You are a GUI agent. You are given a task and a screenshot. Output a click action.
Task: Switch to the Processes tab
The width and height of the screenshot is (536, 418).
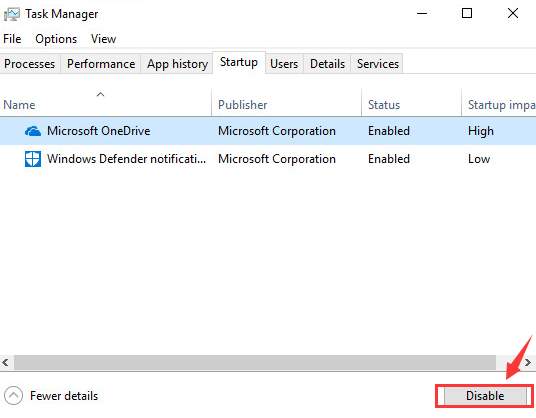click(x=30, y=64)
